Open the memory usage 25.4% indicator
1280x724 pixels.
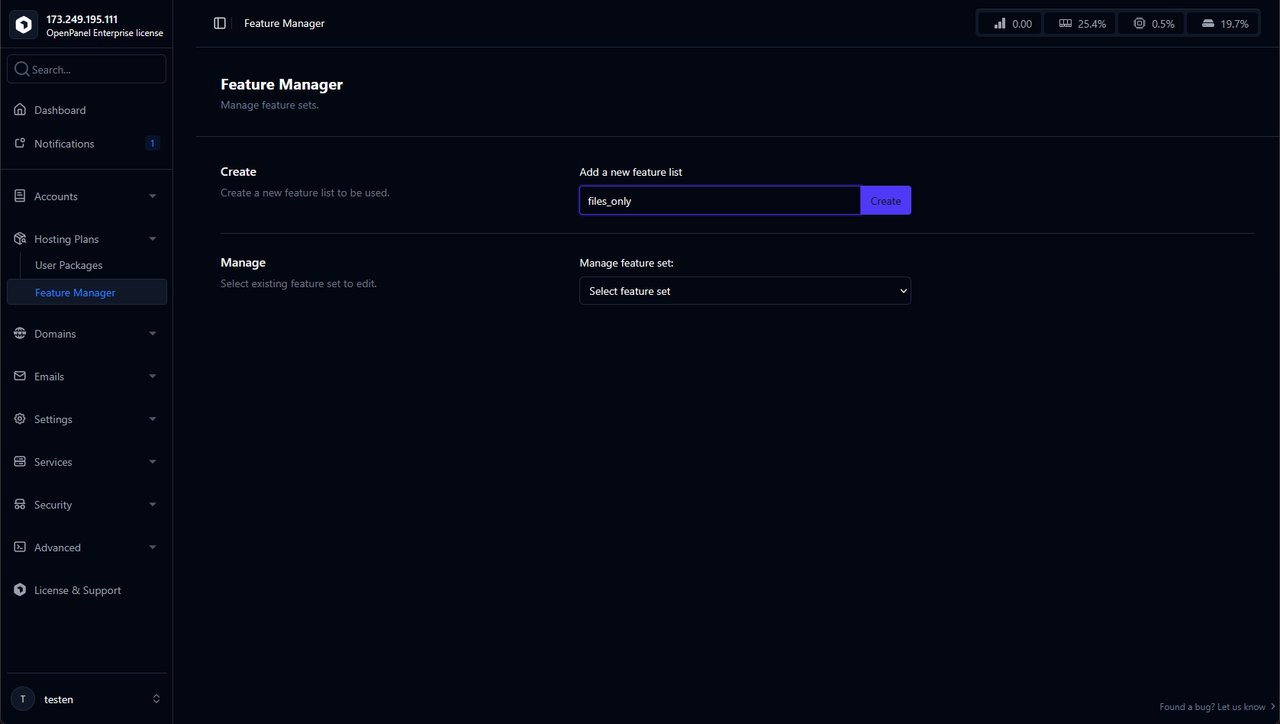click(1082, 23)
